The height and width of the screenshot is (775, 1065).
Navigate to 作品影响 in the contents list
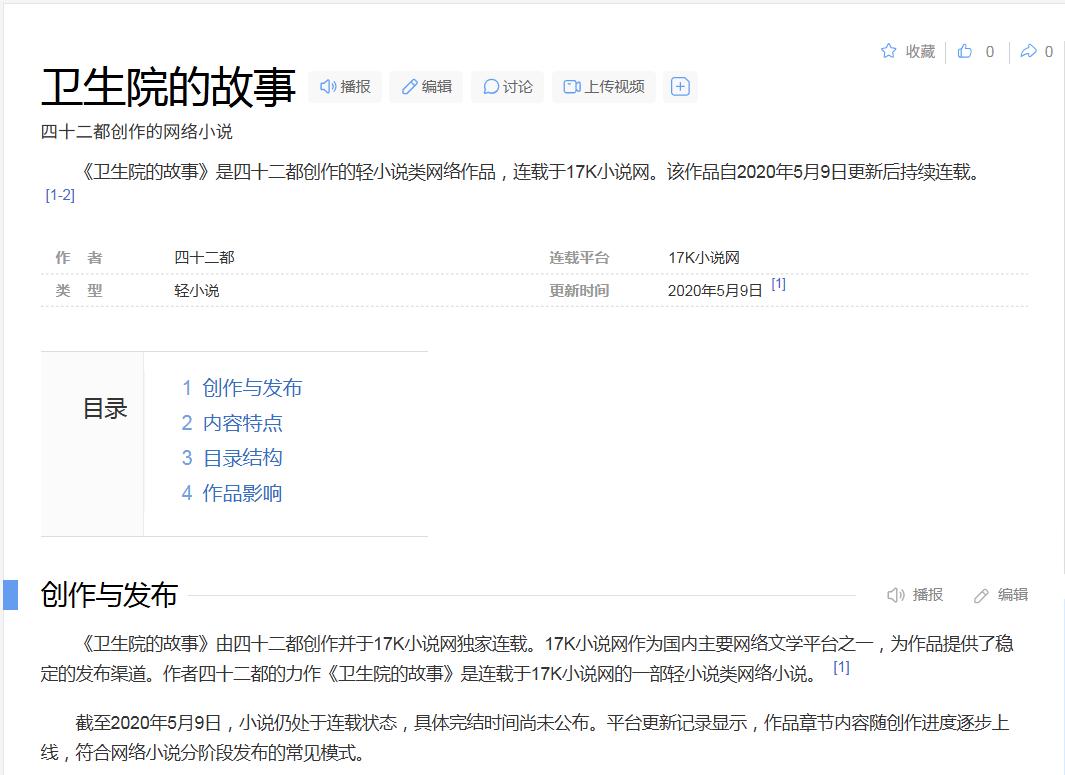pos(242,493)
